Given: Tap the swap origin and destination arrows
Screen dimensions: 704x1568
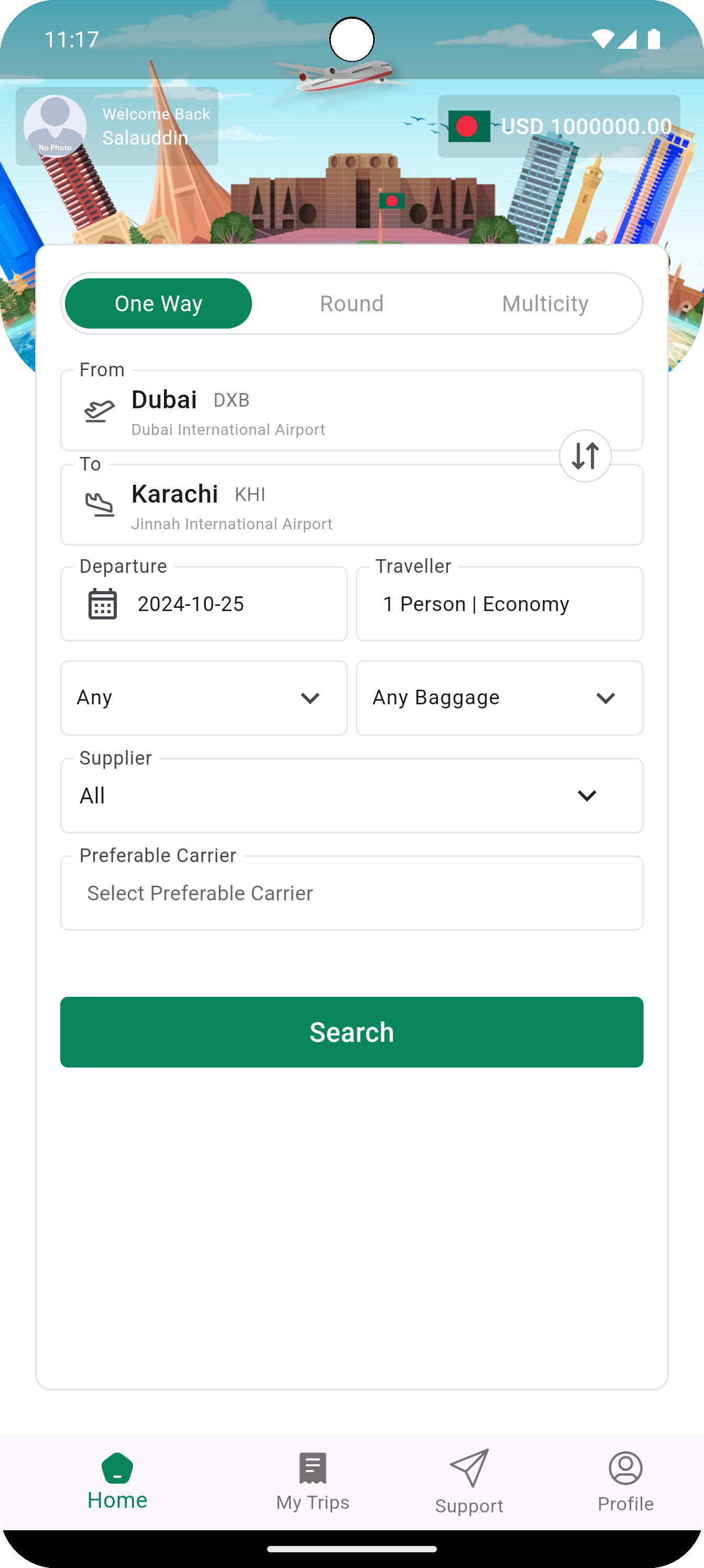Looking at the screenshot, I should (585, 456).
